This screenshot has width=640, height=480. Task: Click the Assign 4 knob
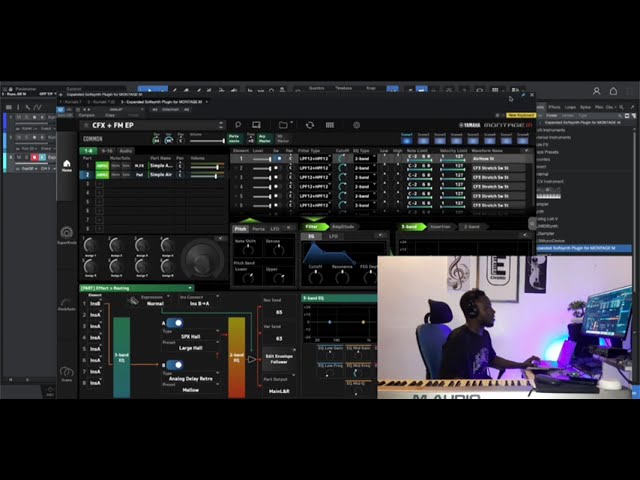(167, 246)
